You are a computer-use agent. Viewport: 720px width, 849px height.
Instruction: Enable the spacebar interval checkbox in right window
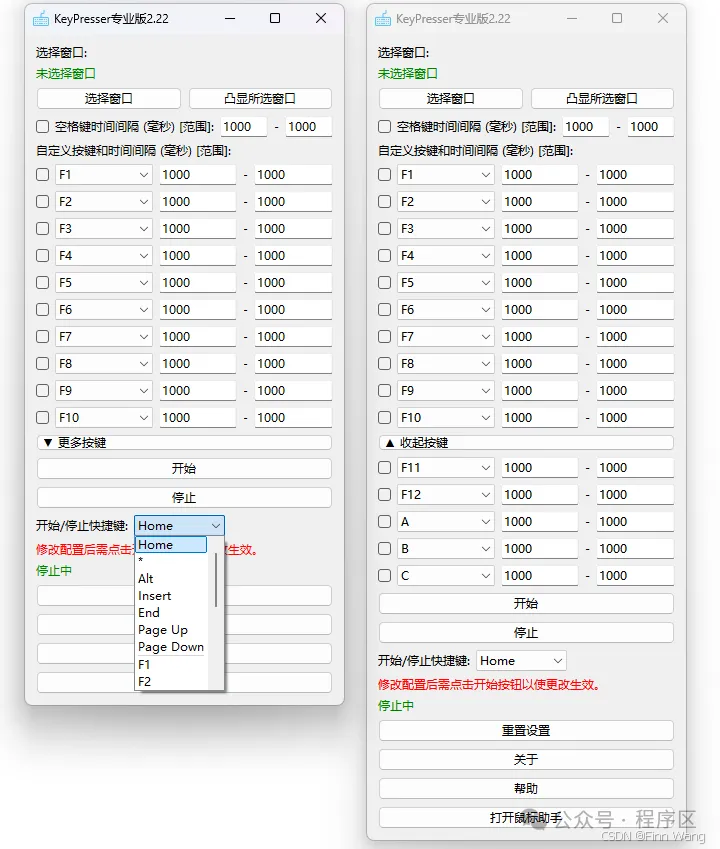pyautogui.click(x=384, y=127)
